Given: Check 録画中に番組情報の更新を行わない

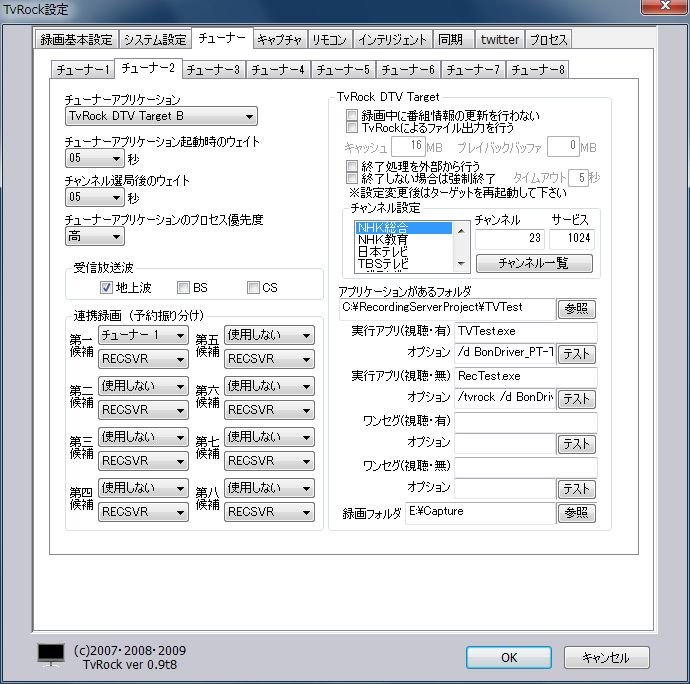Looking at the screenshot, I should point(352,115).
